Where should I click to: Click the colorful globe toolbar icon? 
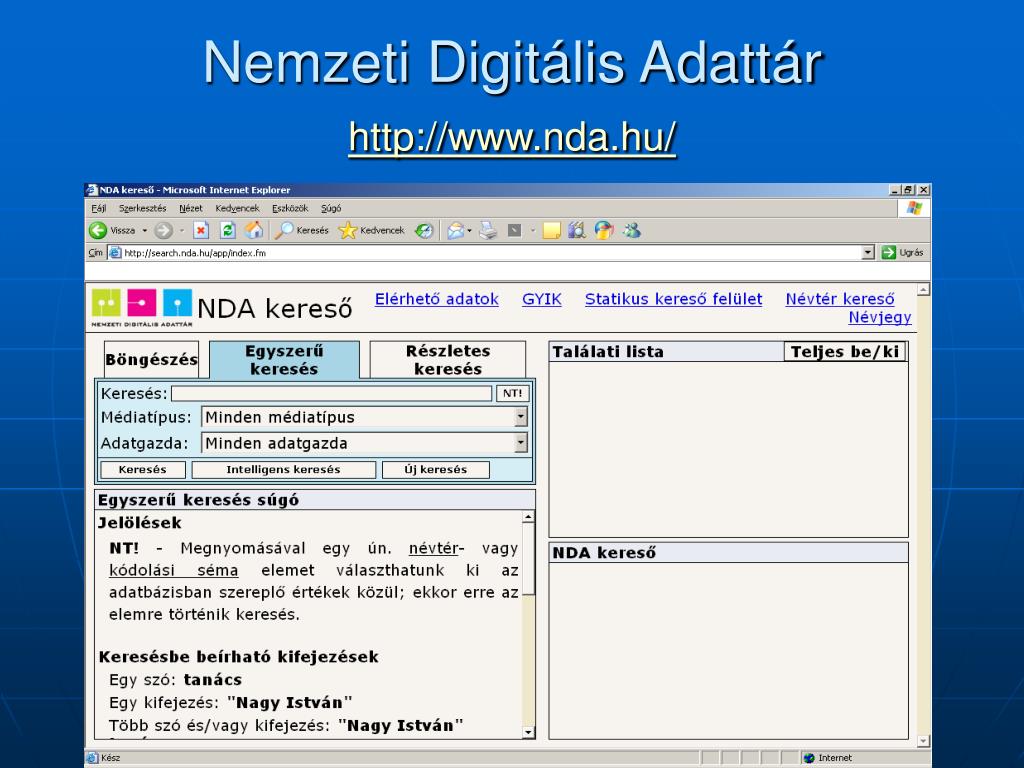click(604, 231)
